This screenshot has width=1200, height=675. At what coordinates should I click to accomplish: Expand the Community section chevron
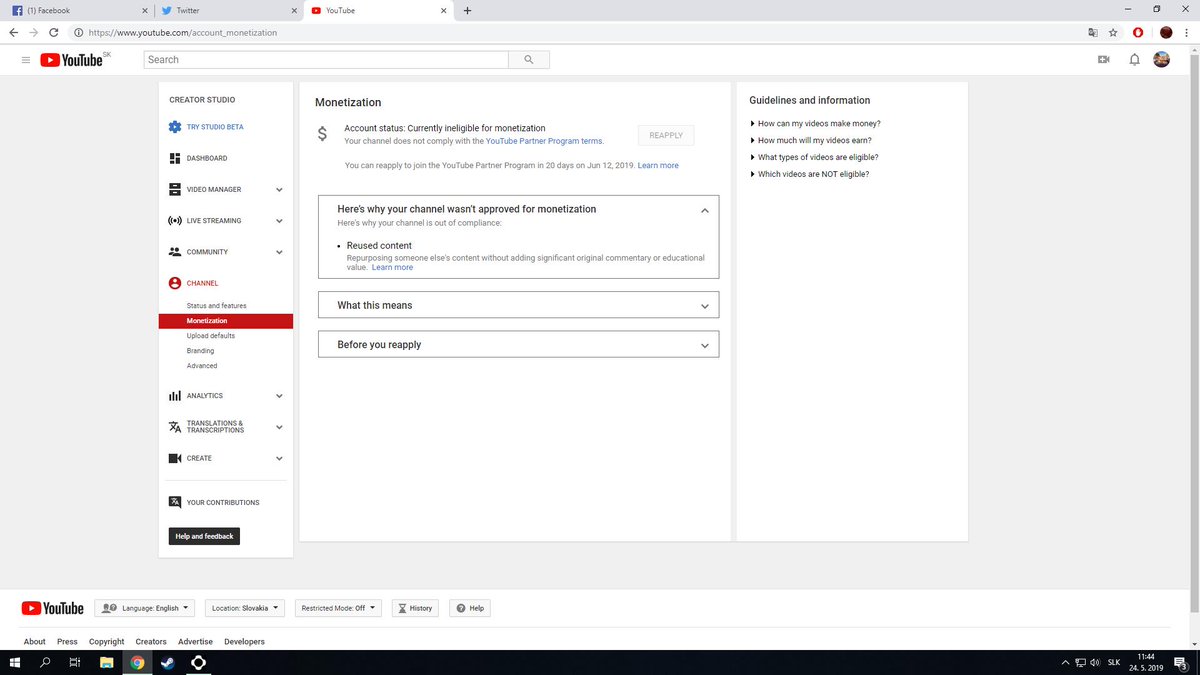point(279,252)
